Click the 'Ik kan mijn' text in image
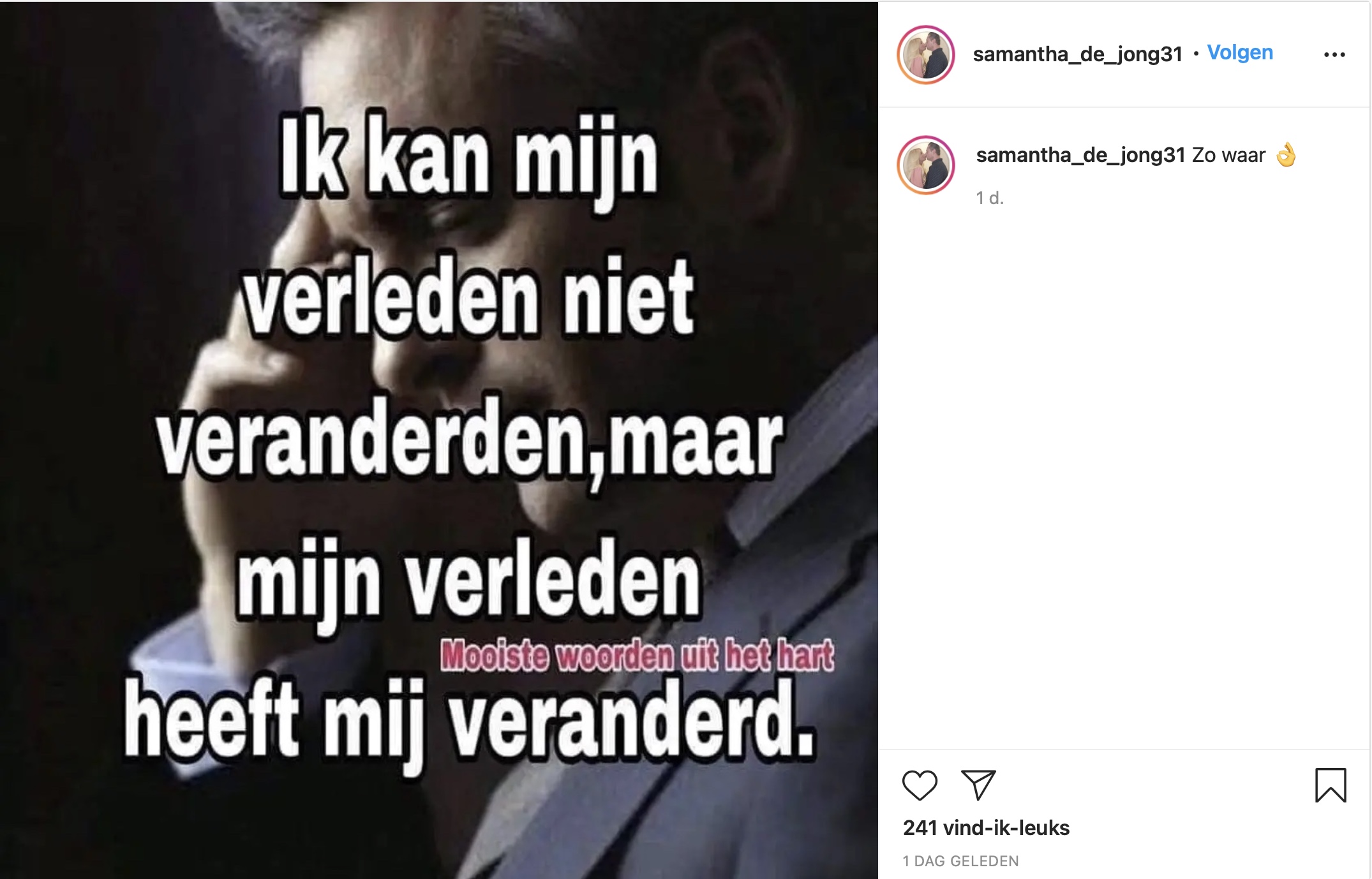Viewport: 1372px width, 879px height. (x=468, y=160)
